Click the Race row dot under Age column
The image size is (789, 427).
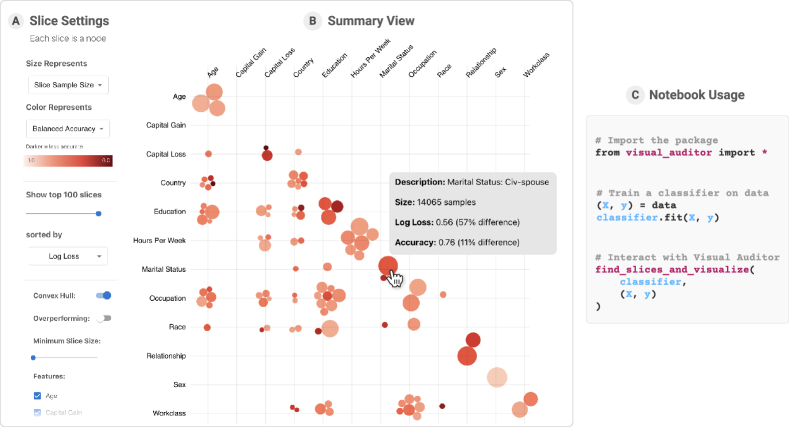[208, 327]
